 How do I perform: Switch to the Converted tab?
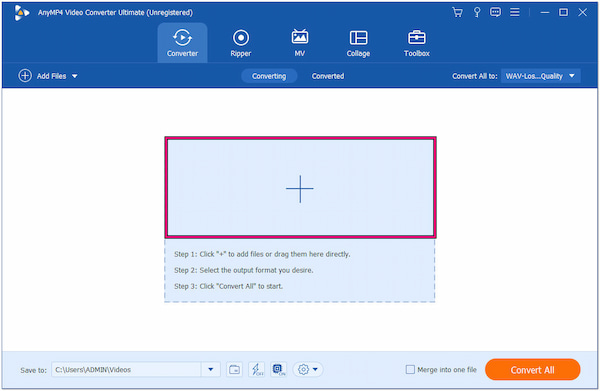click(x=328, y=76)
